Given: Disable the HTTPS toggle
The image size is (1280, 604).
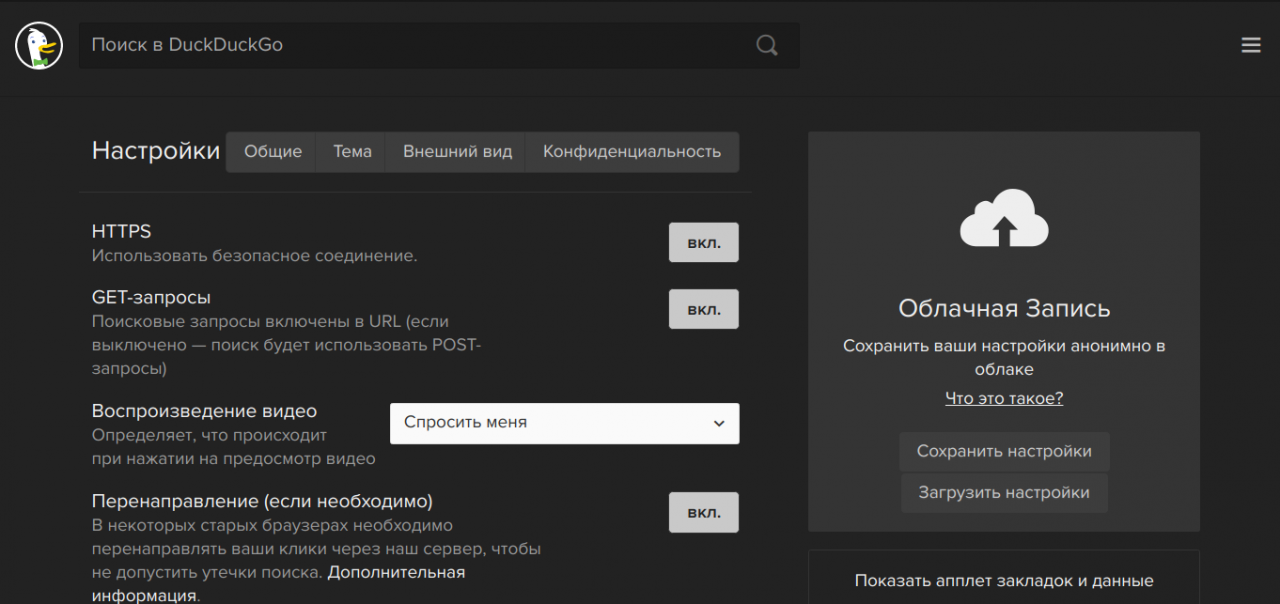Looking at the screenshot, I should (x=703, y=242).
